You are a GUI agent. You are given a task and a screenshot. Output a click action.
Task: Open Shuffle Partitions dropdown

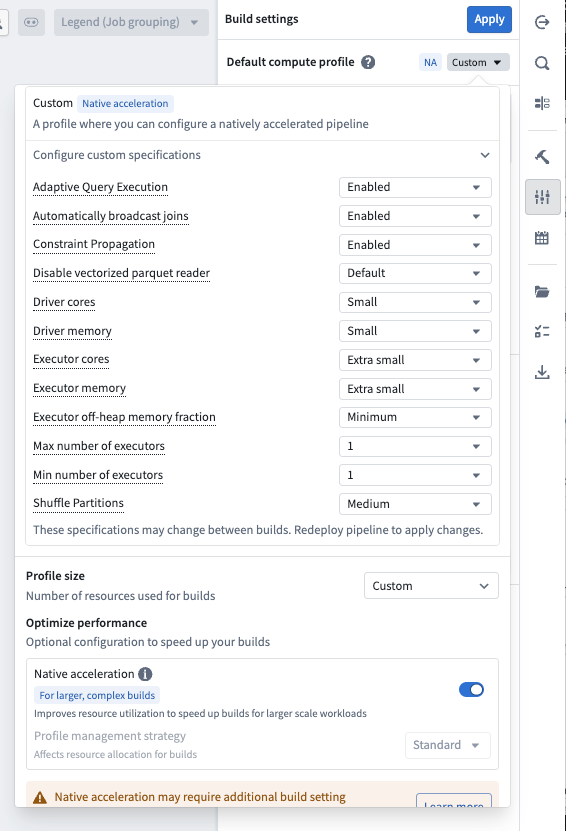coord(415,504)
